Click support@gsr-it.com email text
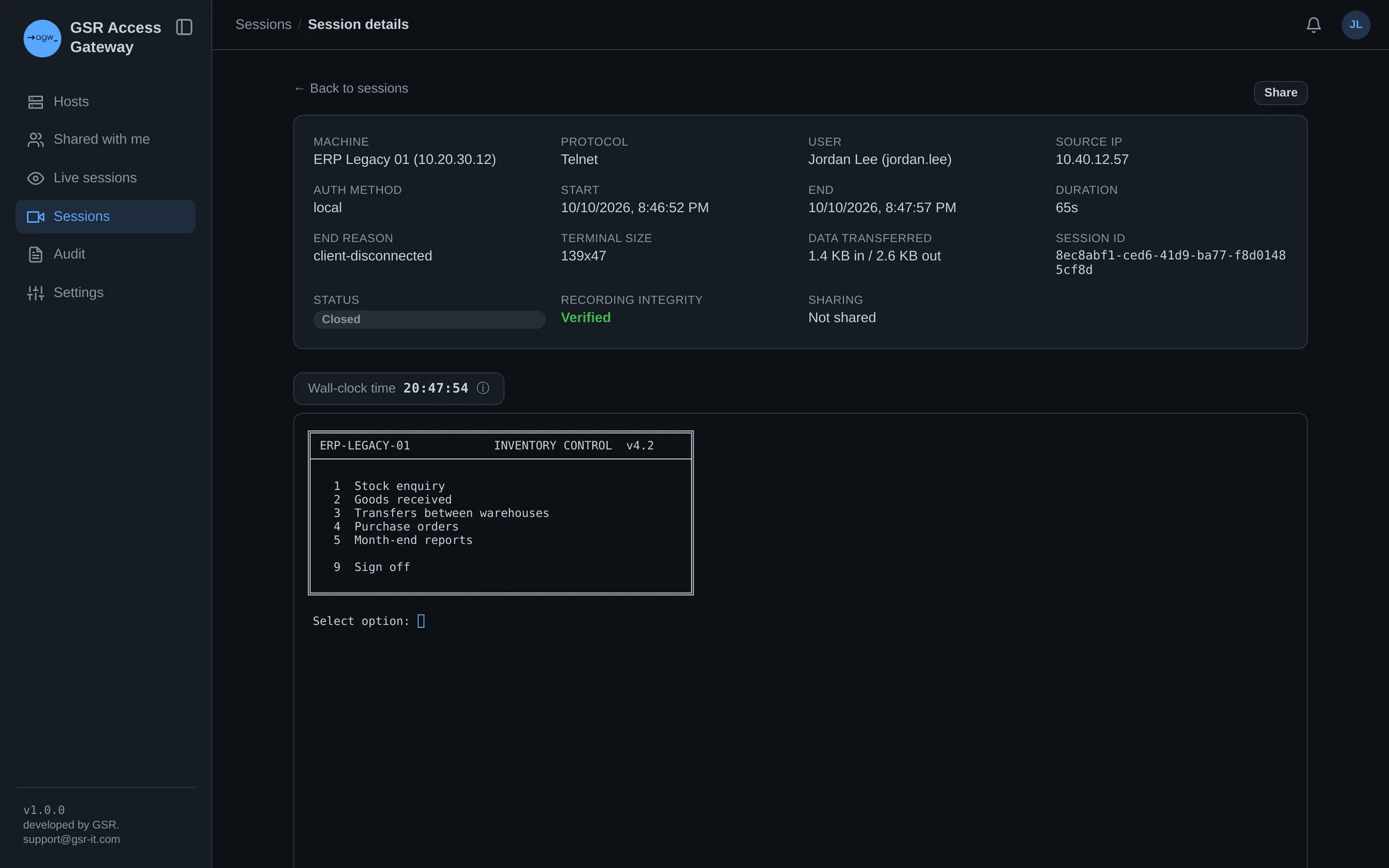 pos(72,839)
